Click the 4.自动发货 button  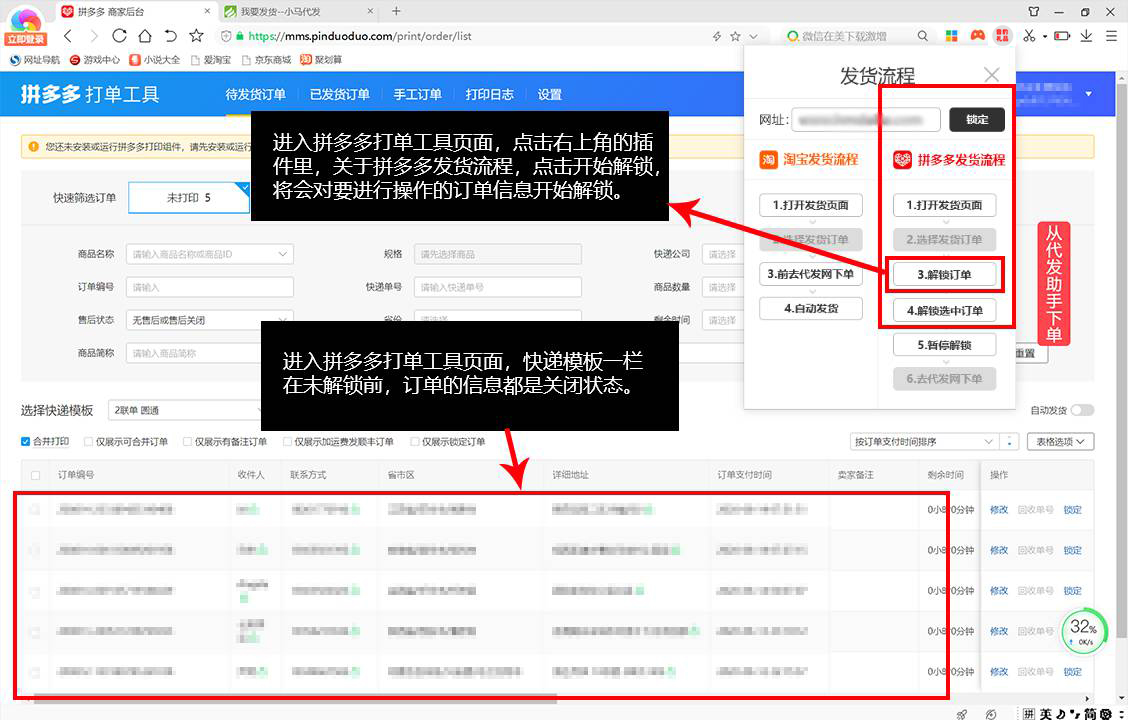click(x=810, y=309)
